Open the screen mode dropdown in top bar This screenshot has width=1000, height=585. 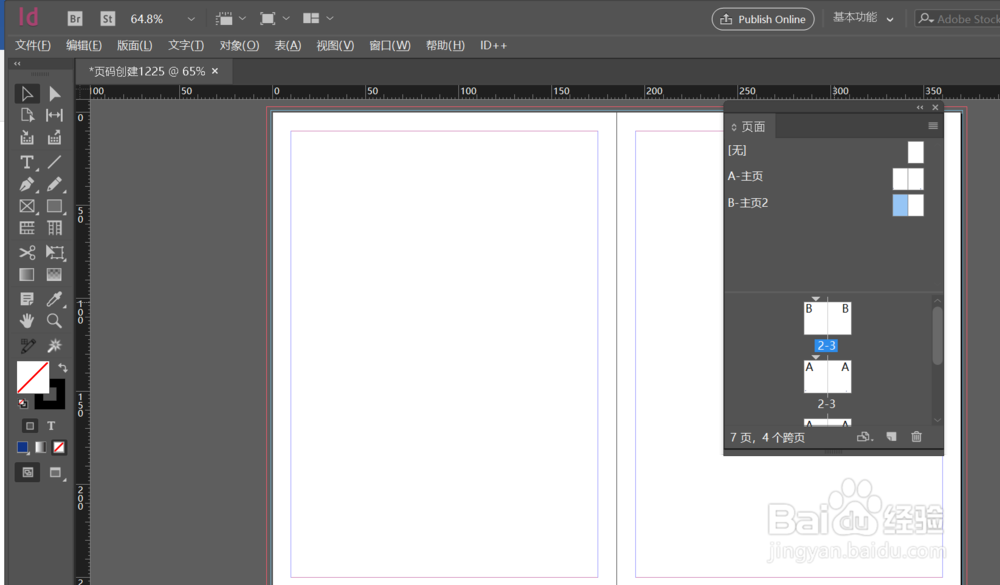(275, 19)
